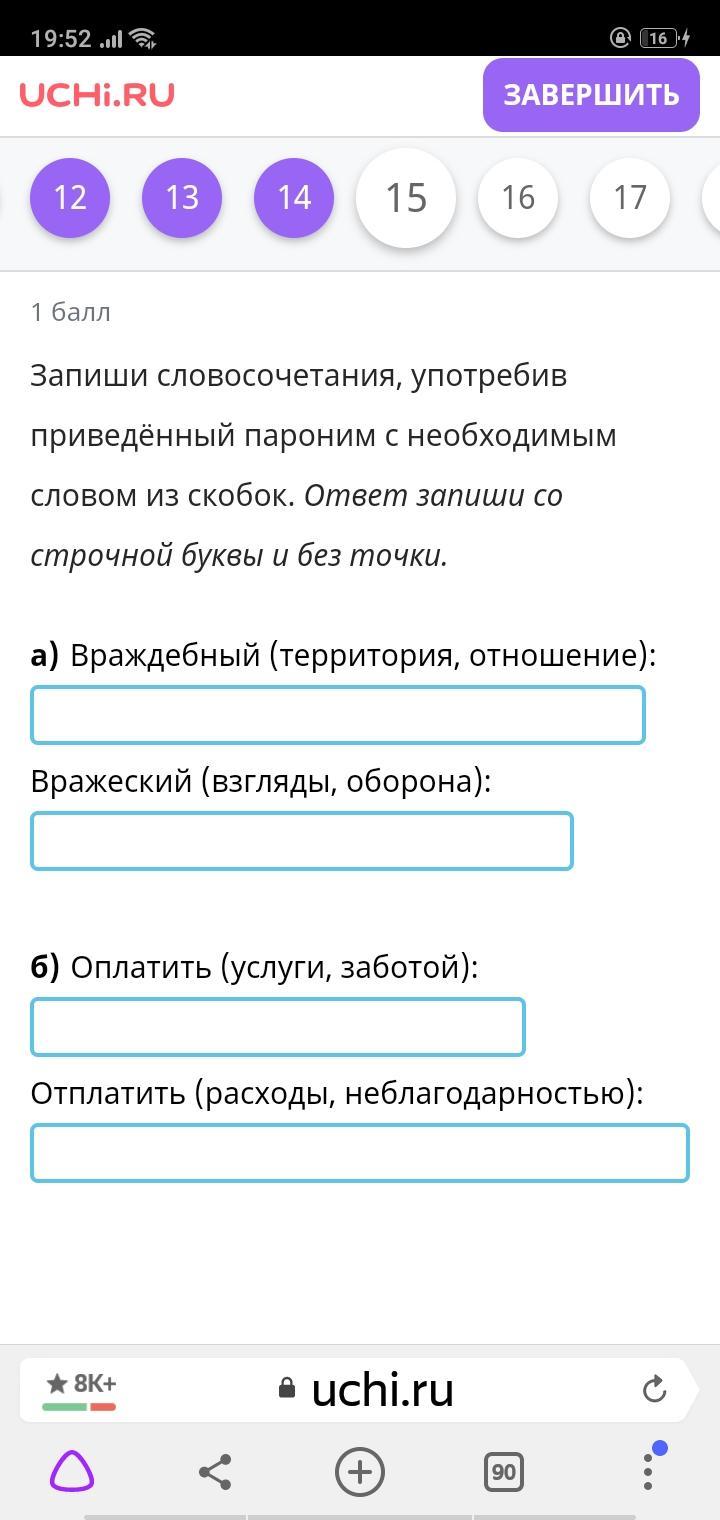720x1520 pixels.
Task: Click the Отплатить answer field
Action: coord(360,1153)
